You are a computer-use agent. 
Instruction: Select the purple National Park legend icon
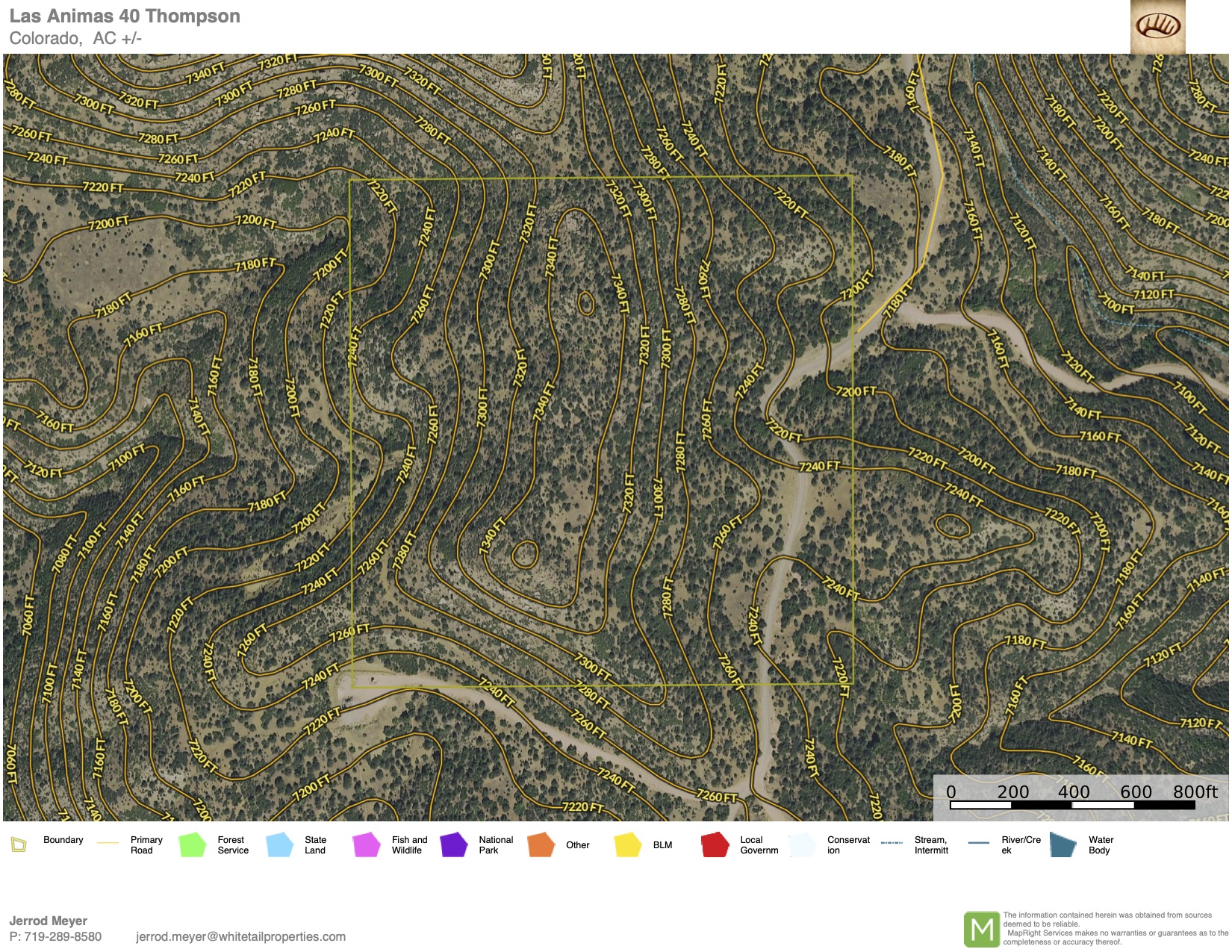point(453,844)
